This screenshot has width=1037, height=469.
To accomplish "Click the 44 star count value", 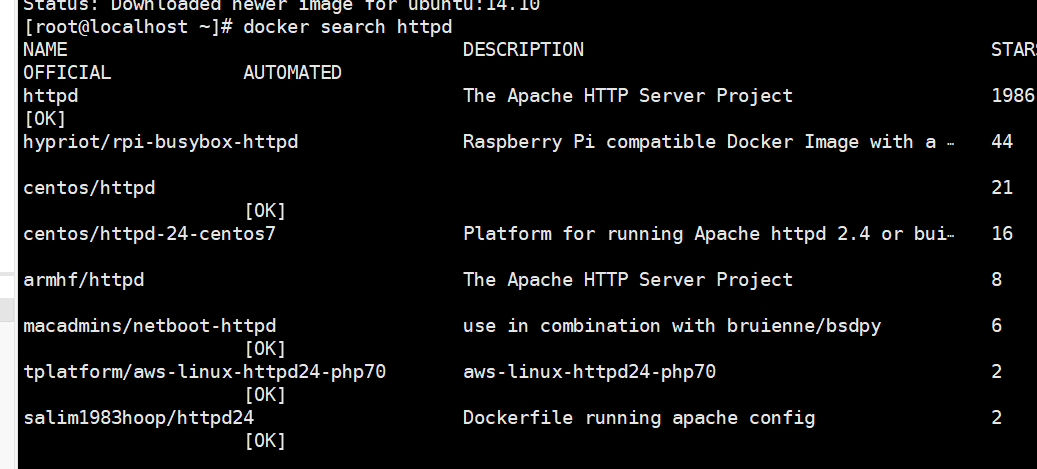I will tap(1002, 142).
